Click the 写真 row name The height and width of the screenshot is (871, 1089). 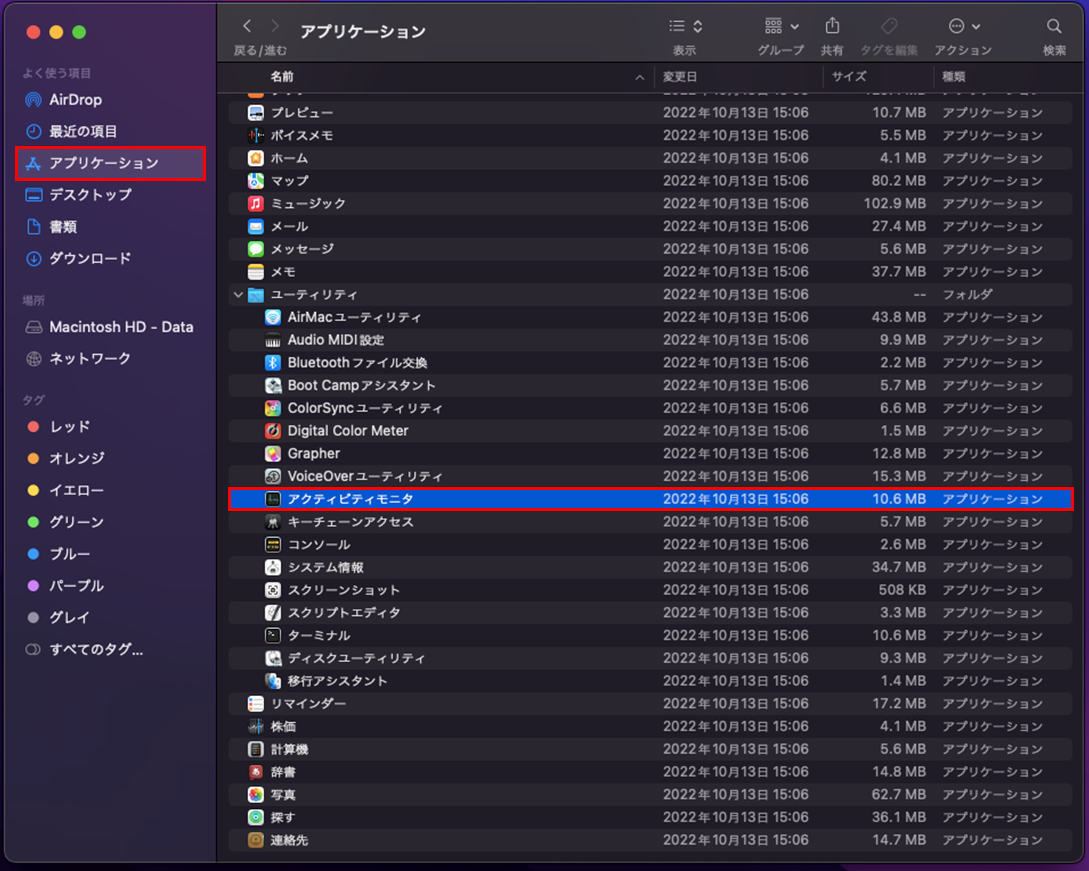283,795
